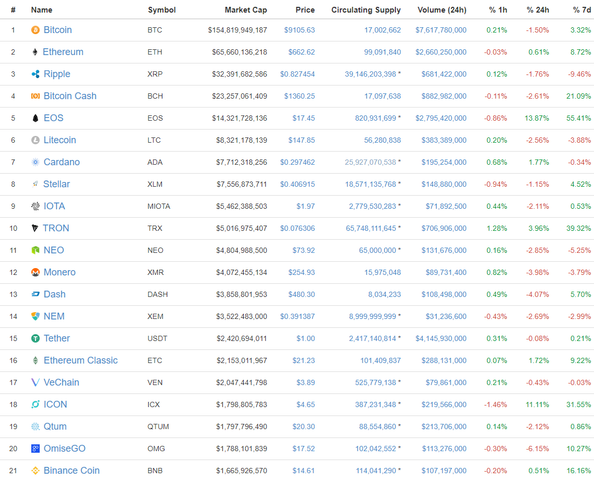This screenshot has height=480, width=594.
Task: Click the Binance Coin icon
Action: point(35,471)
